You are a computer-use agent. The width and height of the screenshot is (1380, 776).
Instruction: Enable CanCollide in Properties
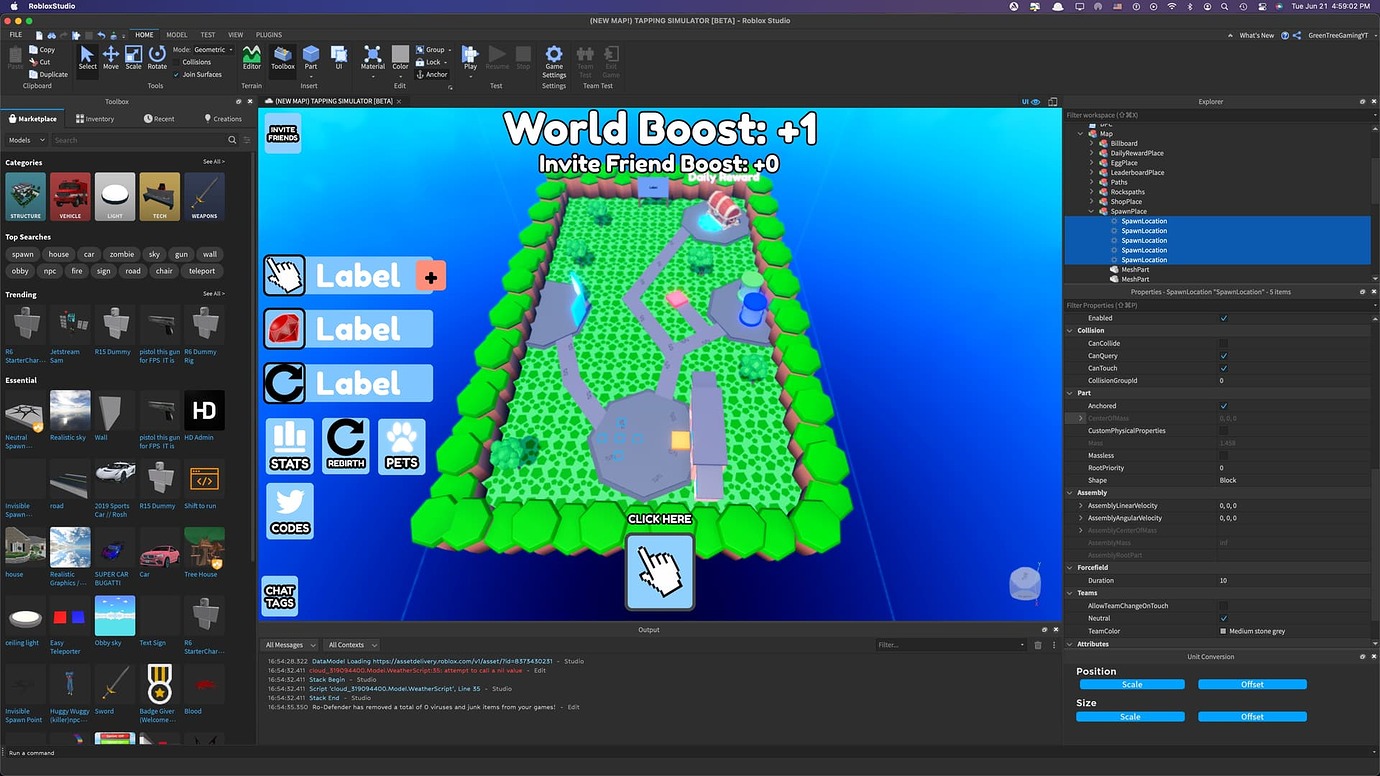[x=1223, y=343]
